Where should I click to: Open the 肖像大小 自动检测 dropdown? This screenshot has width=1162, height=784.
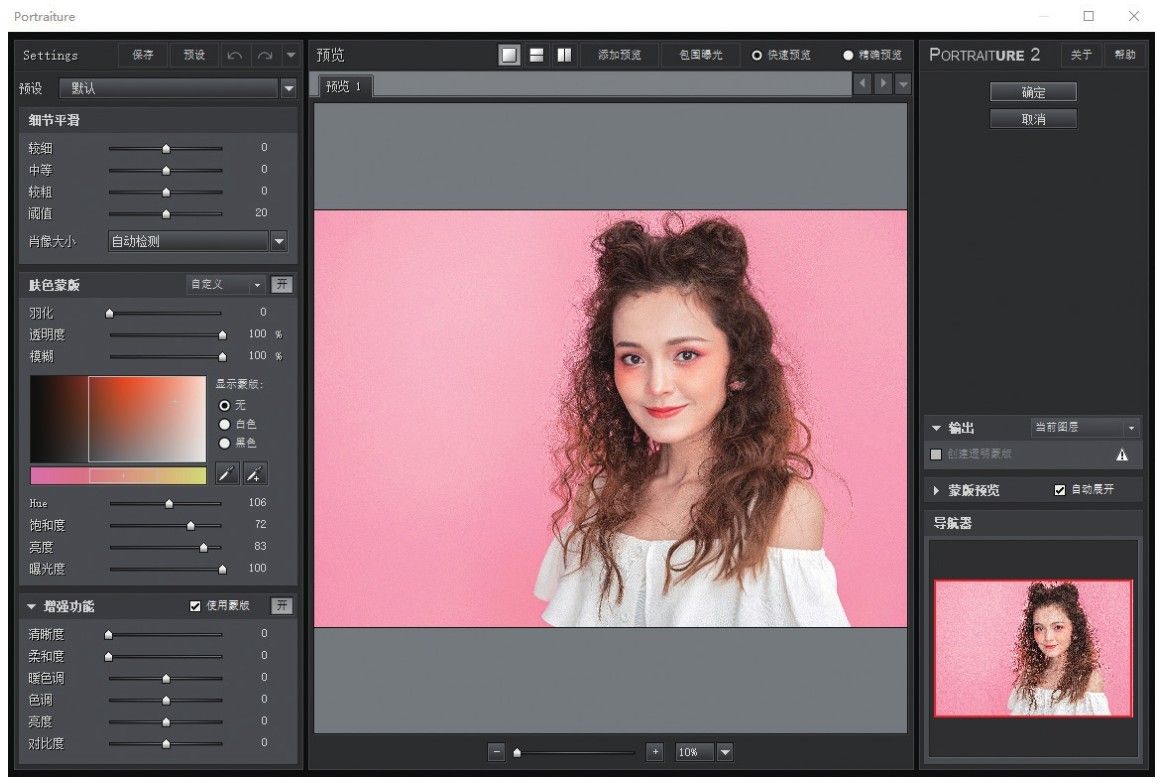279,241
